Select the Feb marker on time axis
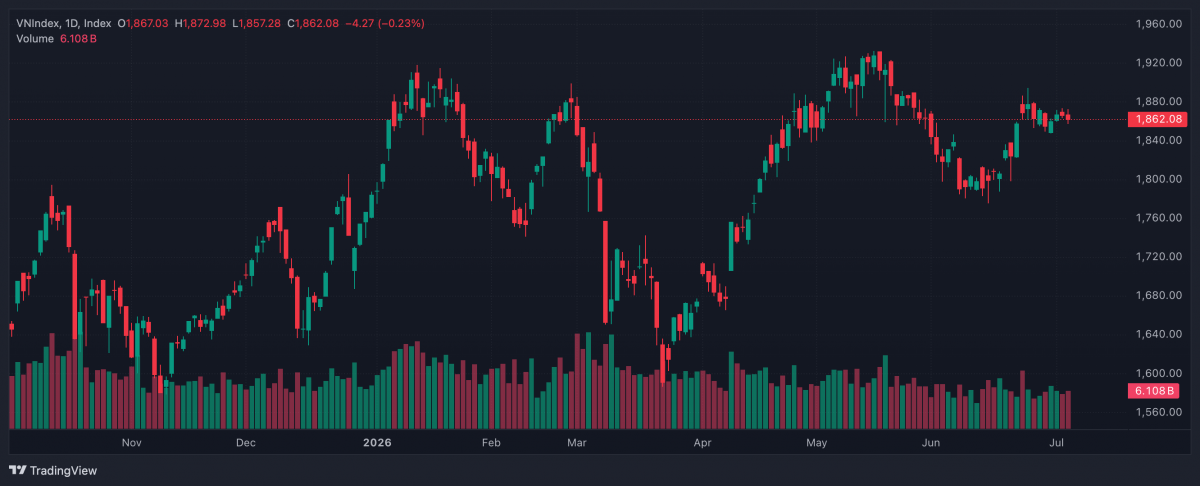 (490, 441)
